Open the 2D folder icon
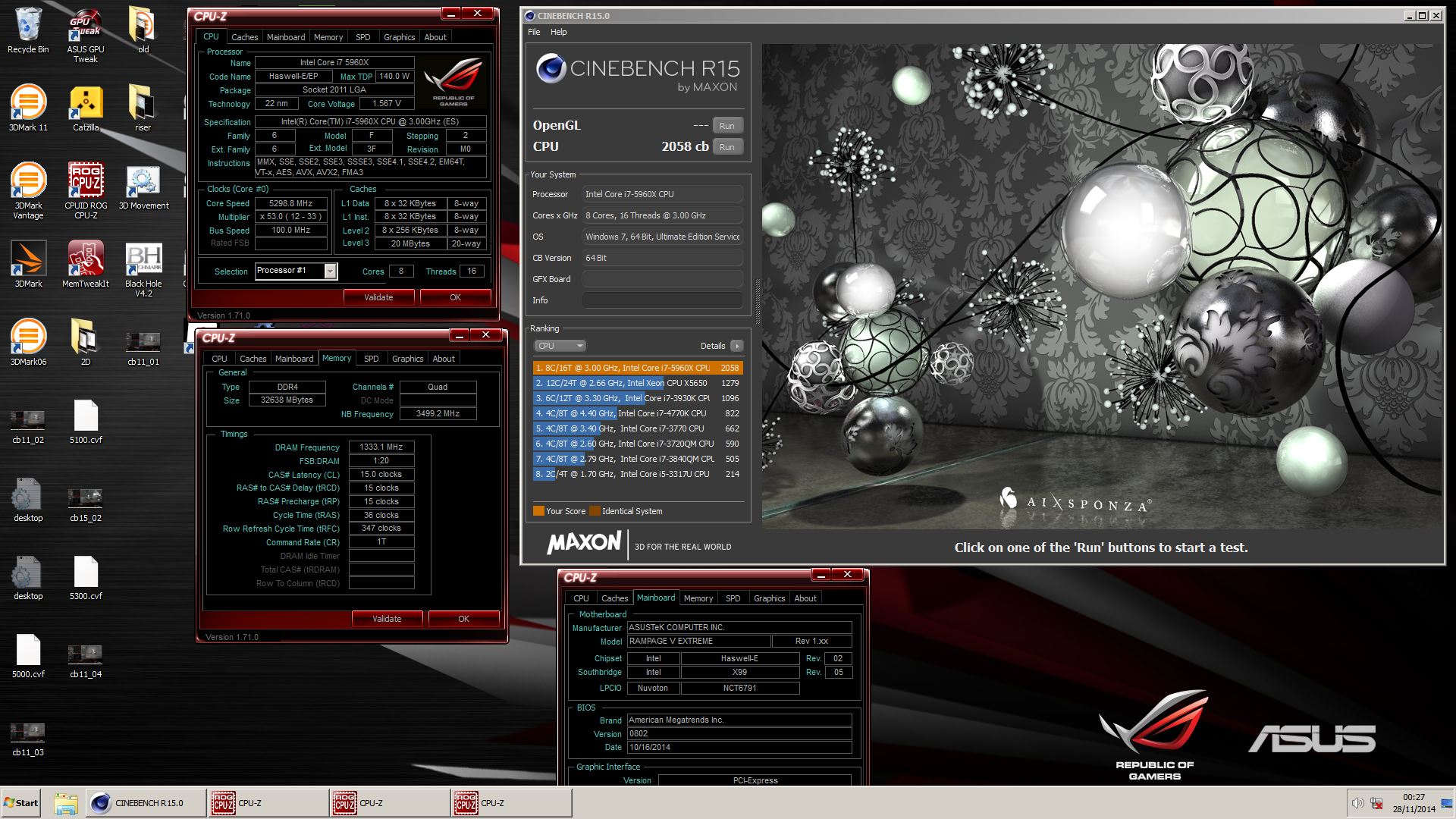Screen dimensions: 1456x819 [x=86, y=343]
